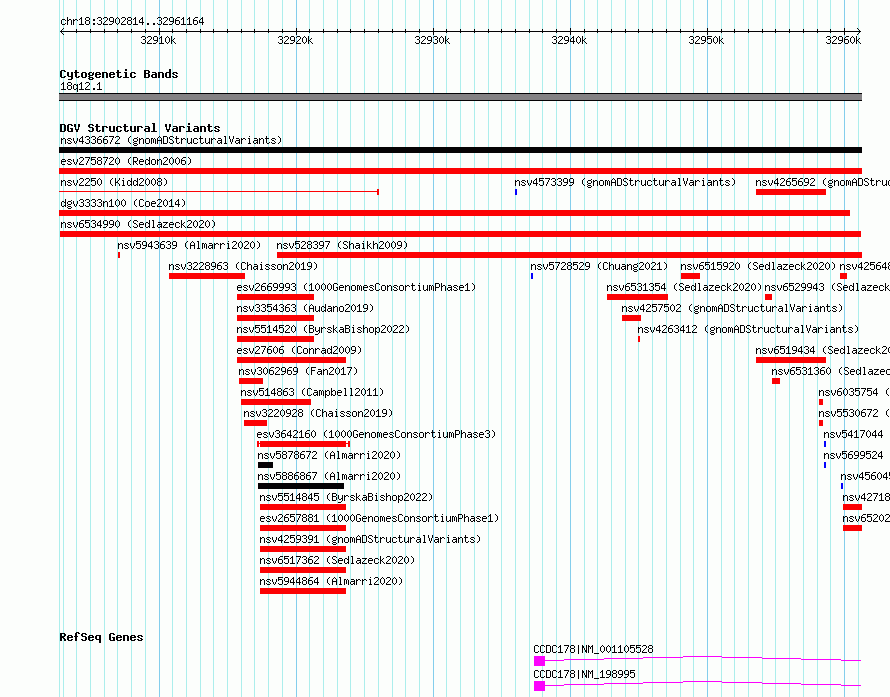Click the nsv5699524 variant label
890x697 pixels.
(x=853, y=455)
